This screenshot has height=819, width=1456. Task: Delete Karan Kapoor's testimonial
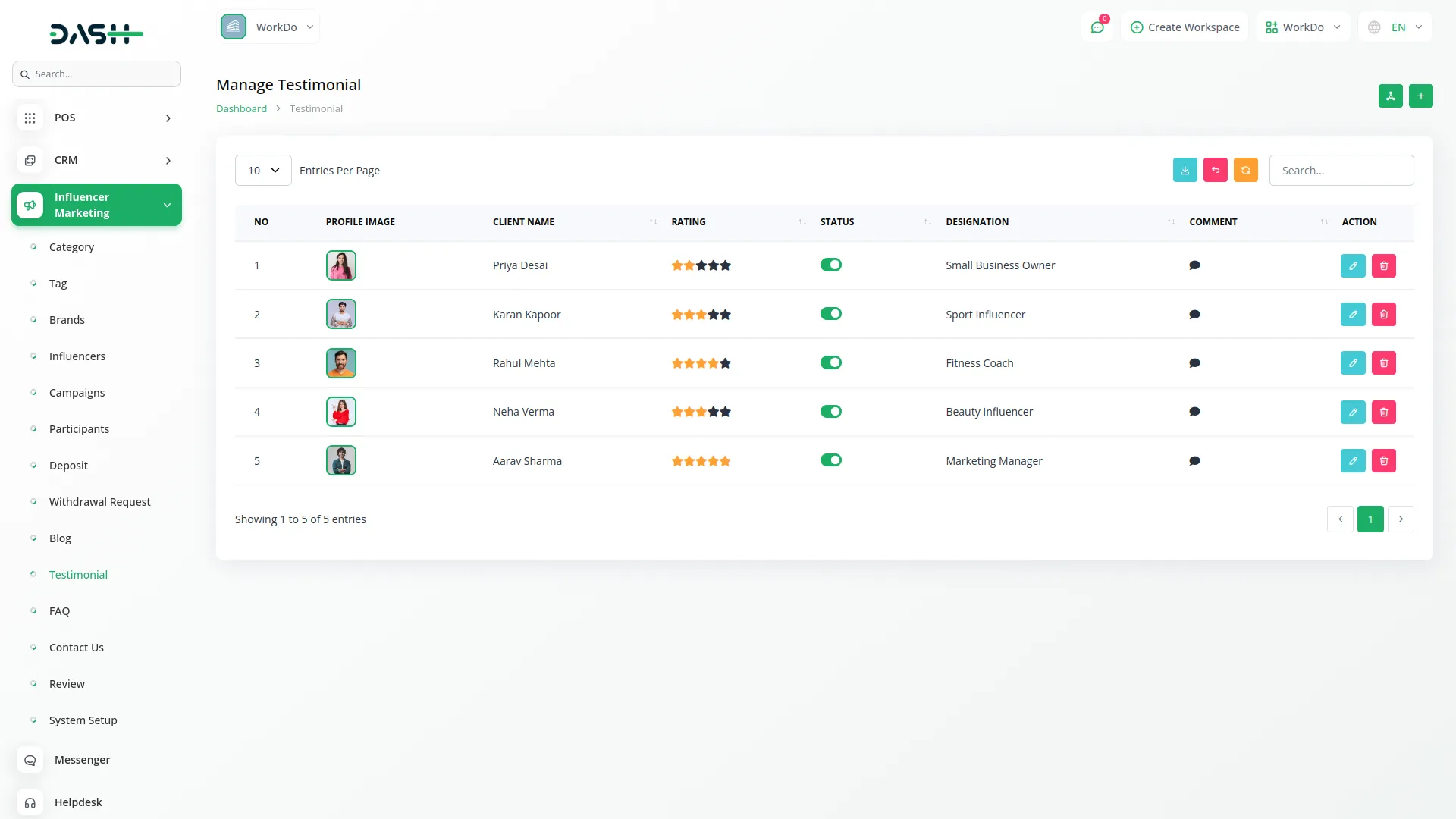click(1383, 315)
